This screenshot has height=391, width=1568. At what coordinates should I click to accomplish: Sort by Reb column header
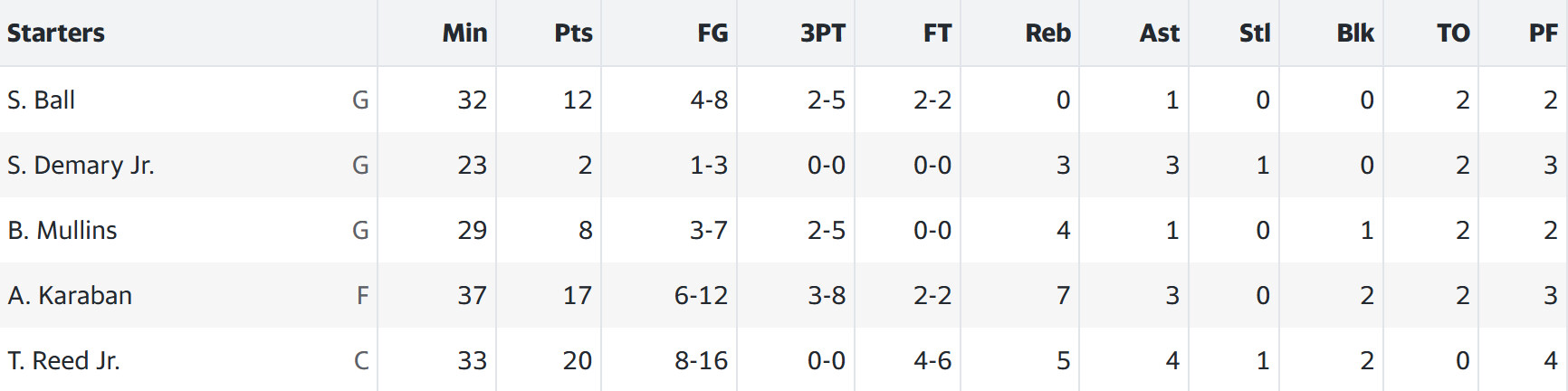(1047, 33)
